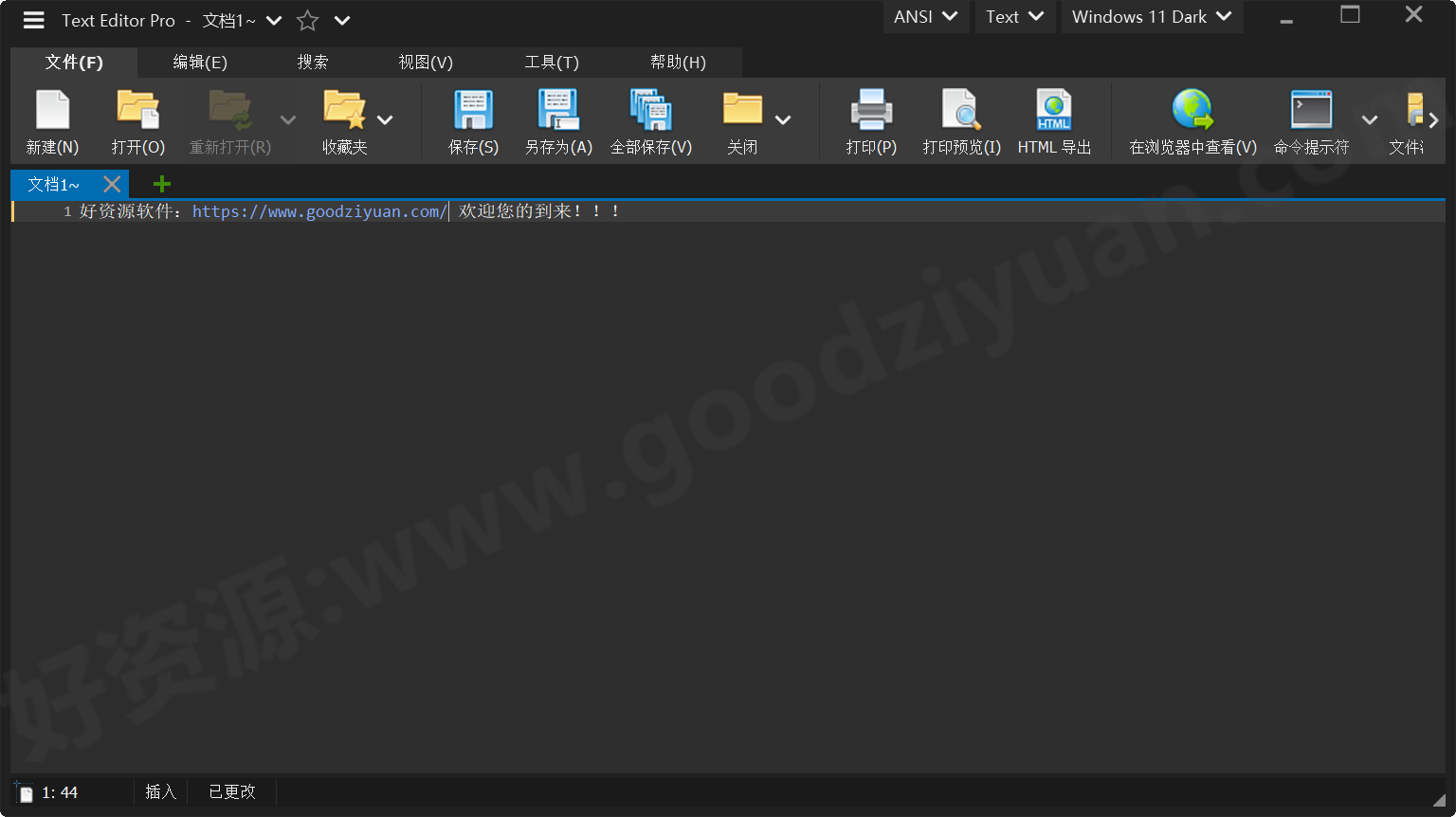
Task: Open a file using 打开(O)
Action: [137, 120]
